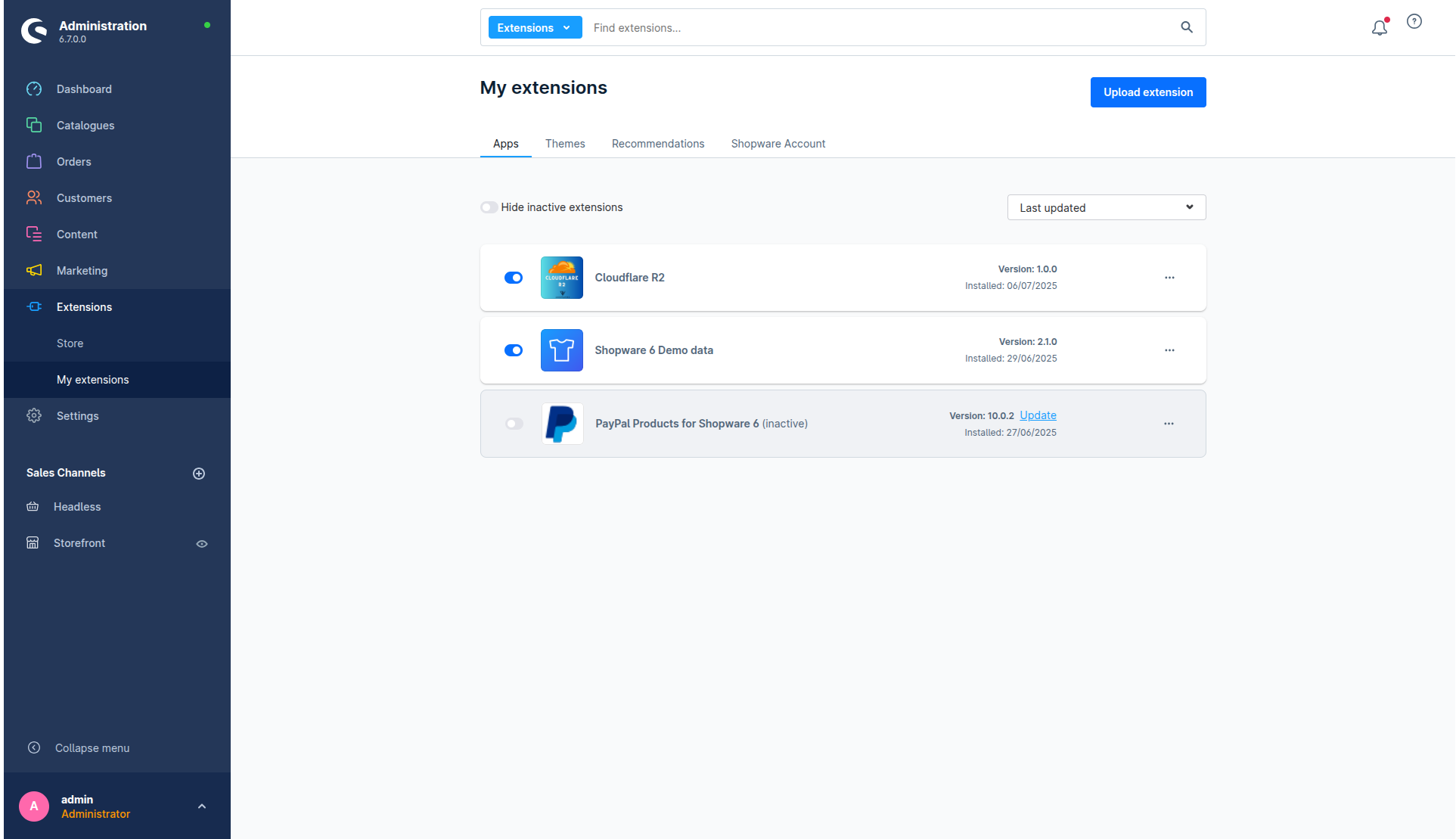Expand the admin user menu chevron
Viewport: 1456px width, 839px height.
(202, 806)
